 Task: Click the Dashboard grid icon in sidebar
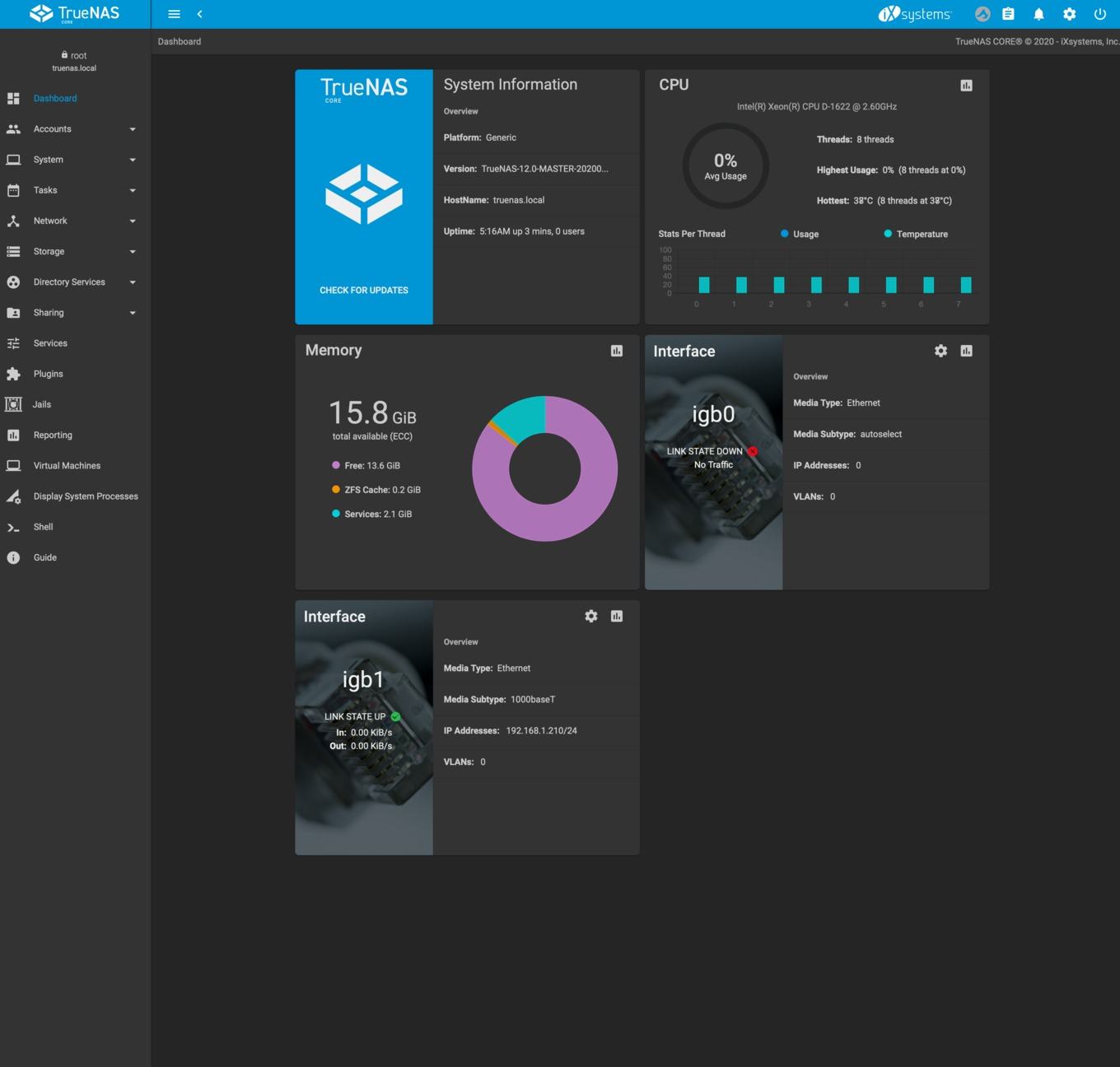[13, 98]
